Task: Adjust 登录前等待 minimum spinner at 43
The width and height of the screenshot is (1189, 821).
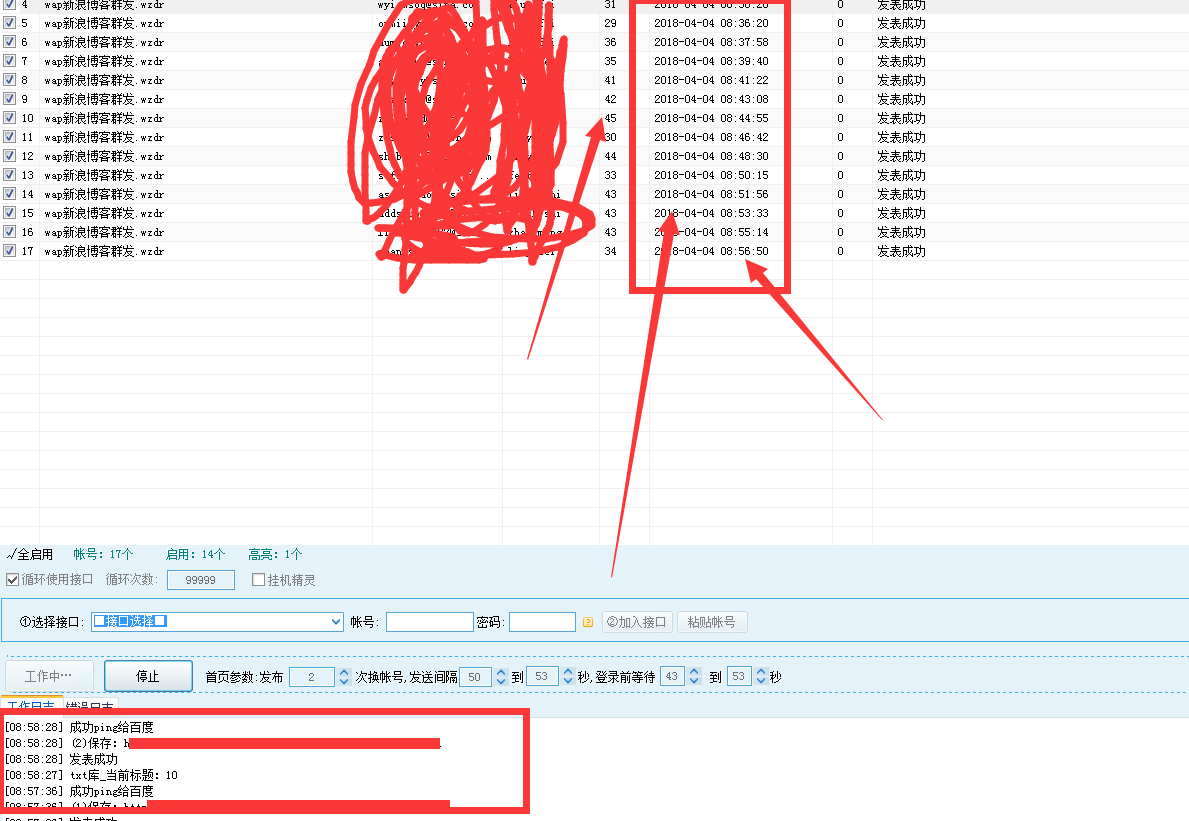Action: 692,677
